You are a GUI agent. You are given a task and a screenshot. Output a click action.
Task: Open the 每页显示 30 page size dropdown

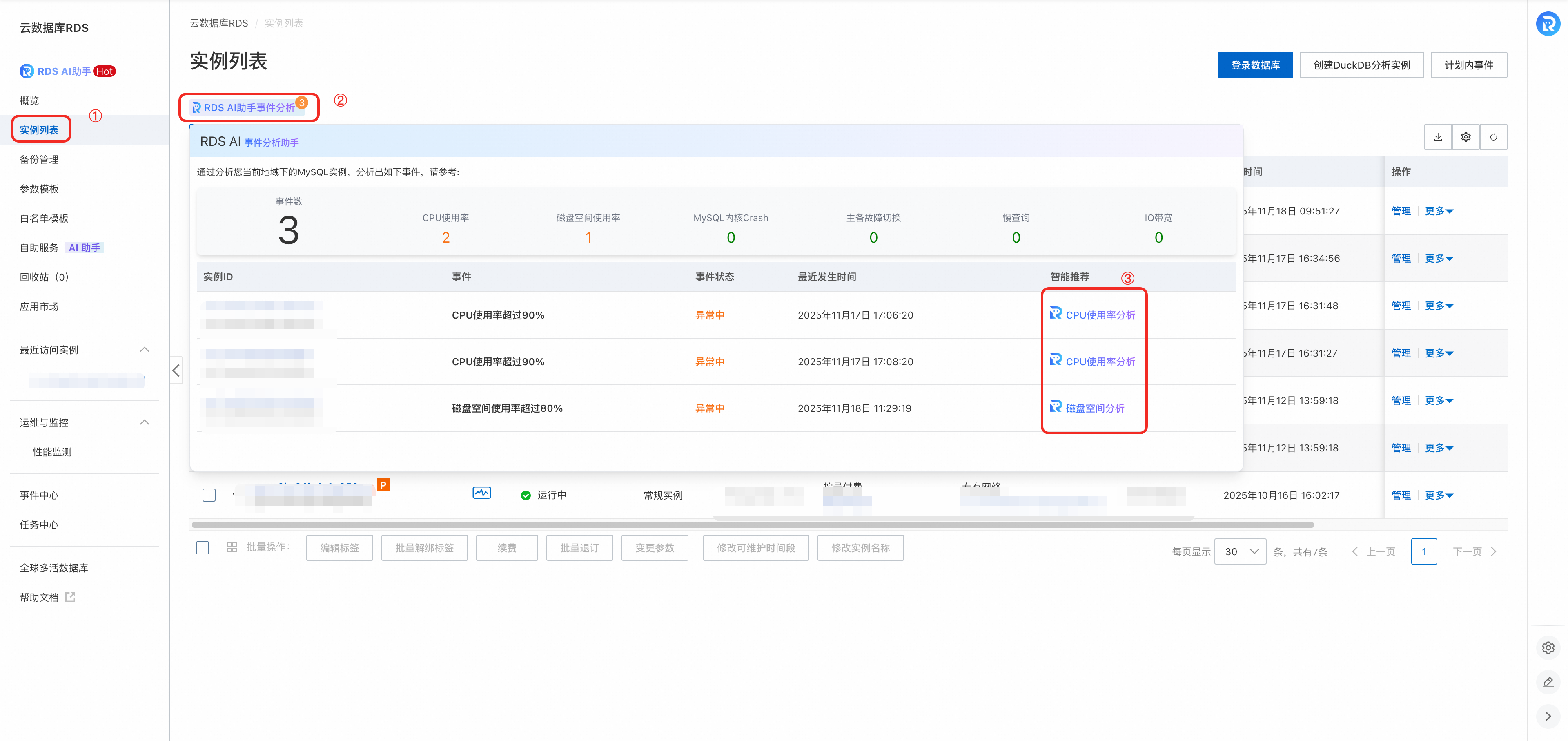[1240, 551]
